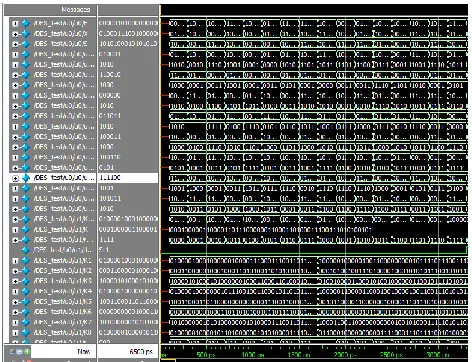
Task: Click the diamond icon of the St1 signal row
Action: 26,250
